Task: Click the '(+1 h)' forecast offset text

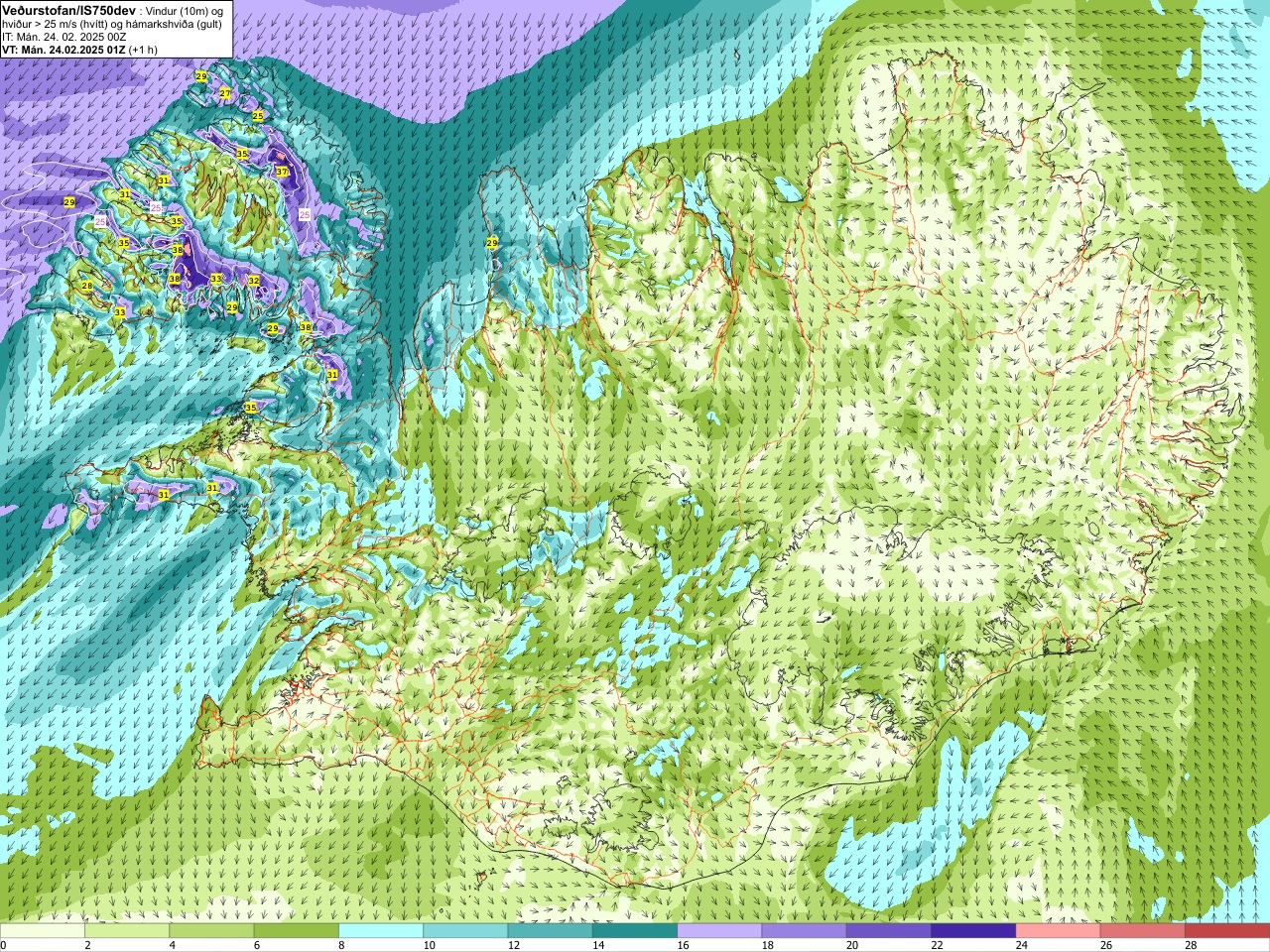Action: click(144, 49)
